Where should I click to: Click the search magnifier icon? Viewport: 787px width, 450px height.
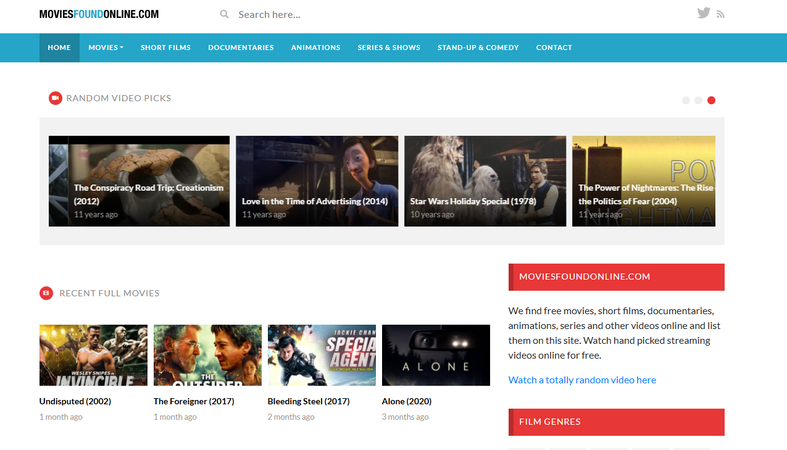[224, 14]
